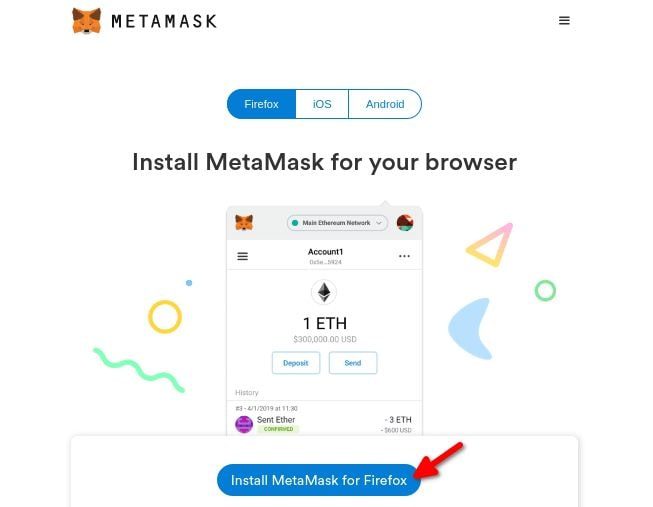Open the account avatar in wallet preview
This screenshot has height=507, width=653.
click(405, 223)
